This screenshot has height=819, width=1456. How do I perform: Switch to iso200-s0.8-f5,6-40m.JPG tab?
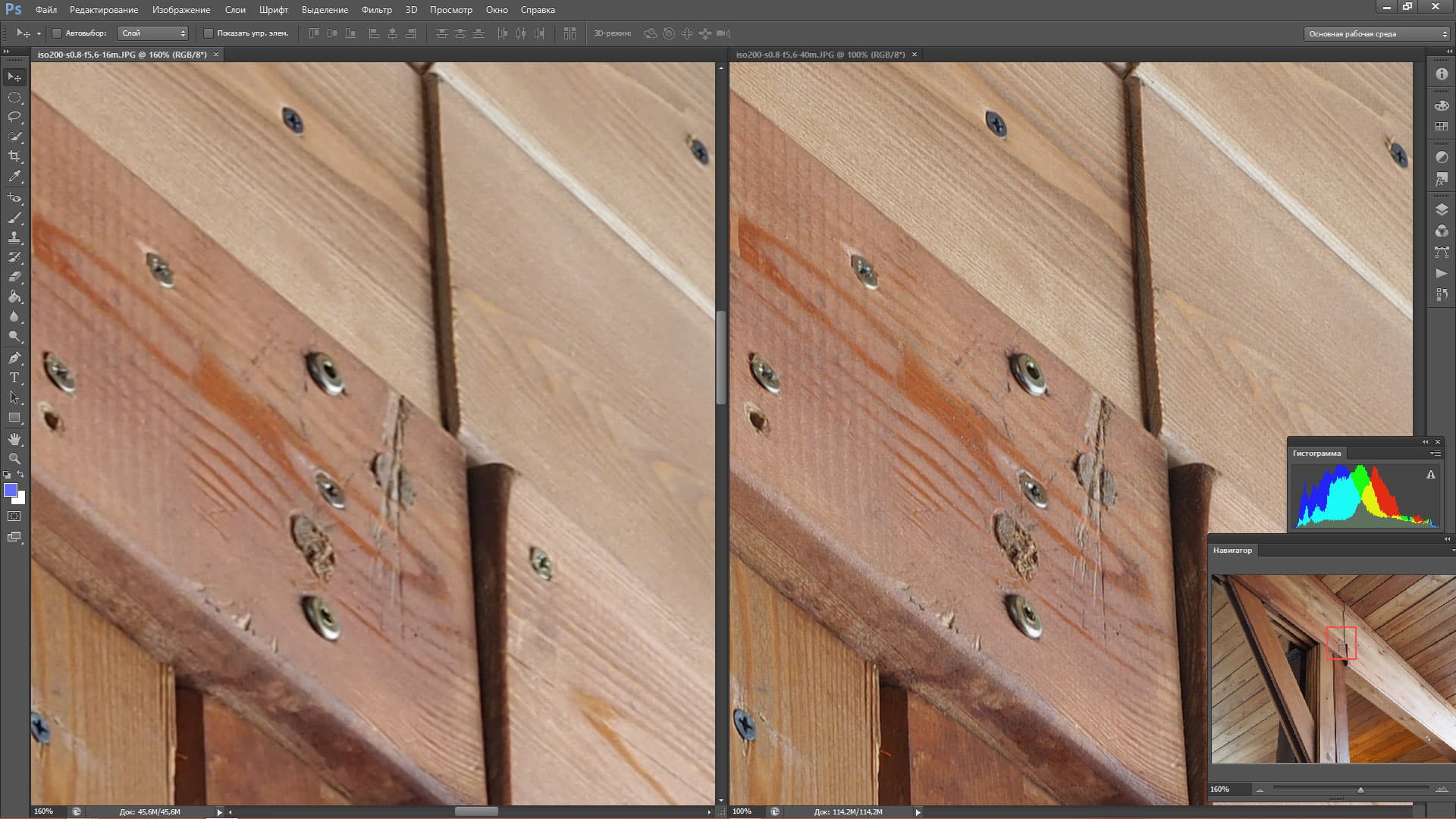820,55
